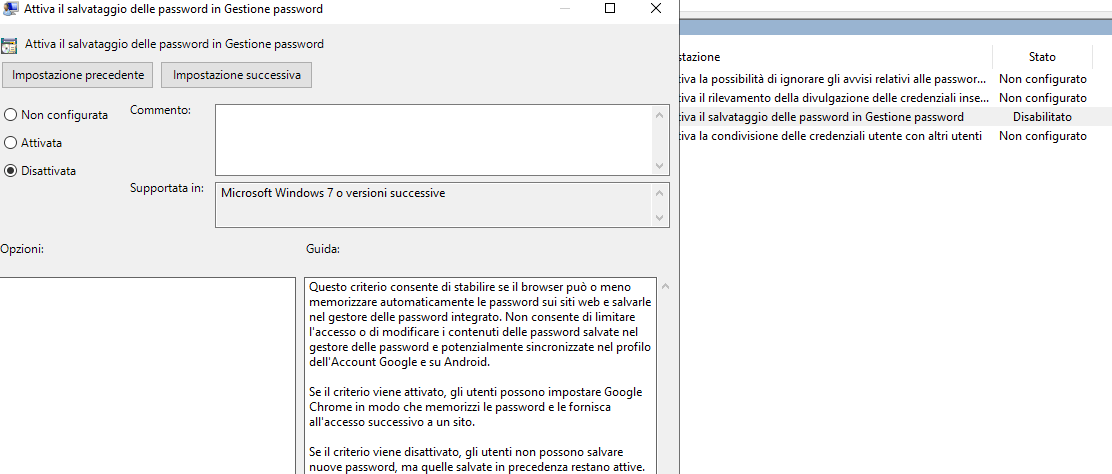
Task: Click the title bar window icon
Action: click(11, 9)
